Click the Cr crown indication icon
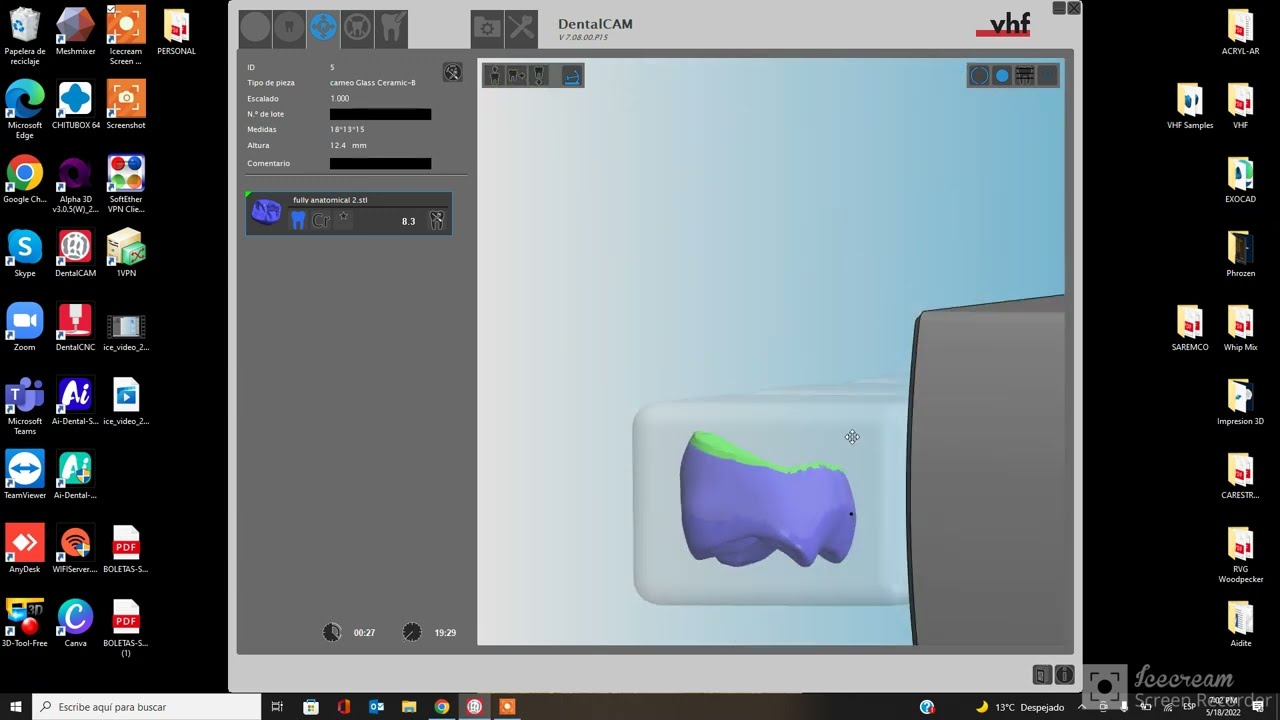1280x720 pixels. click(x=321, y=220)
